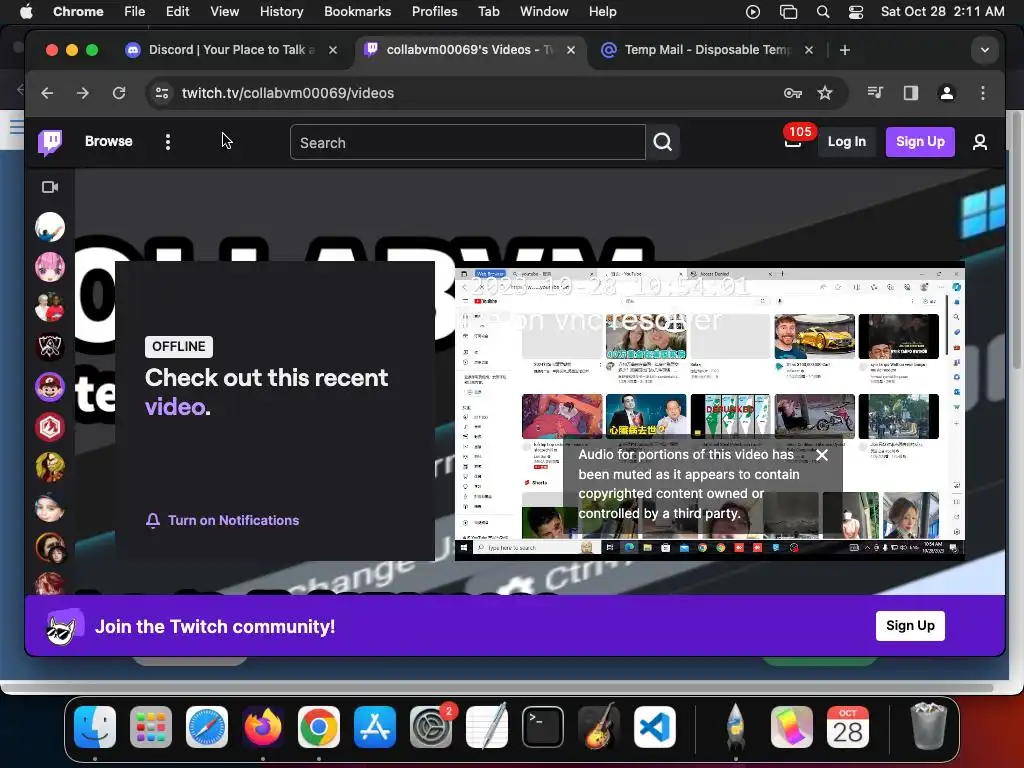The height and width of the screenshot is (768, 1024).
Task: Expand the tab search dropdown arrow
Action: point(985,50)
